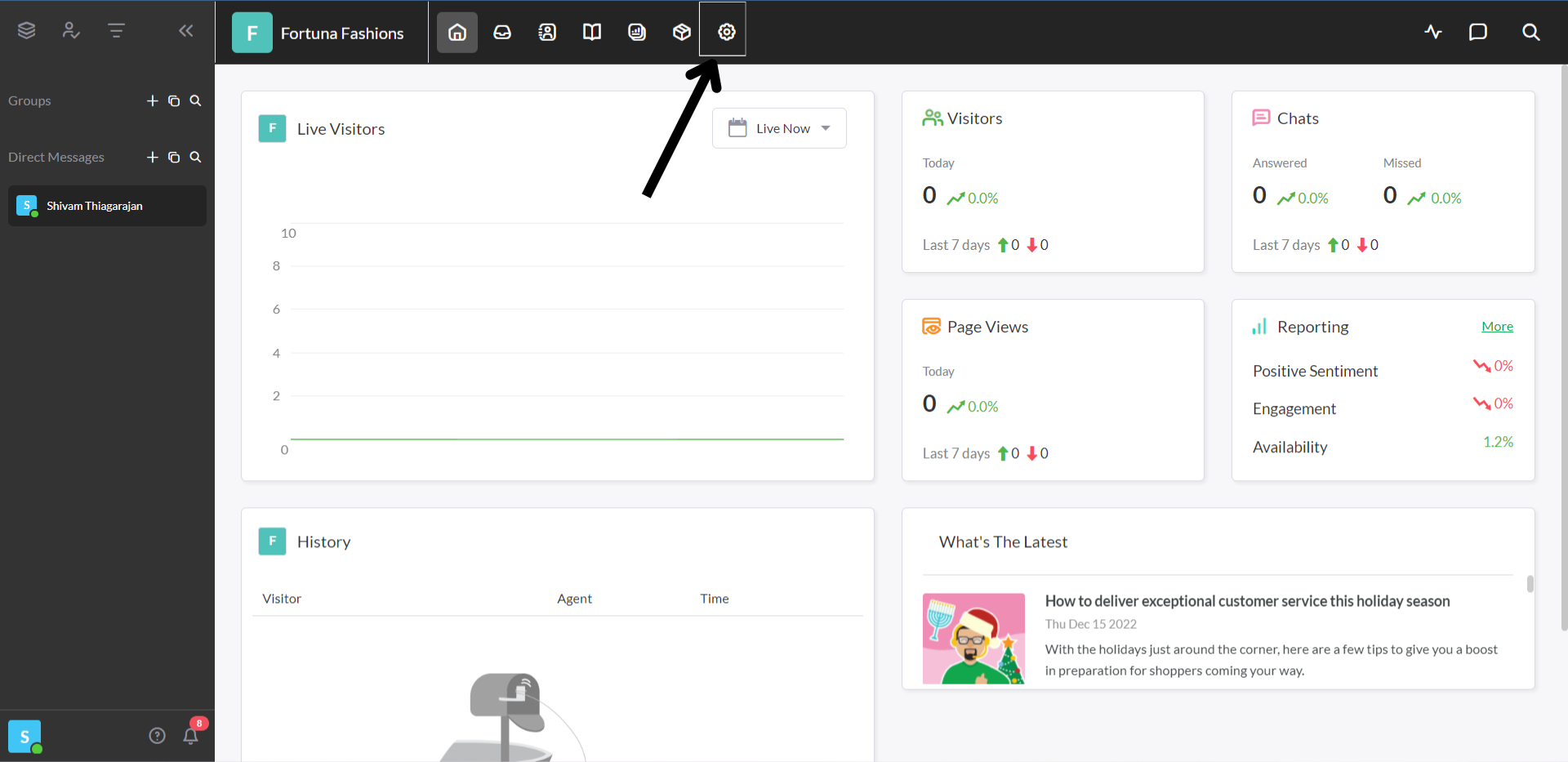Start a new direct message with plus

(152, 157)
